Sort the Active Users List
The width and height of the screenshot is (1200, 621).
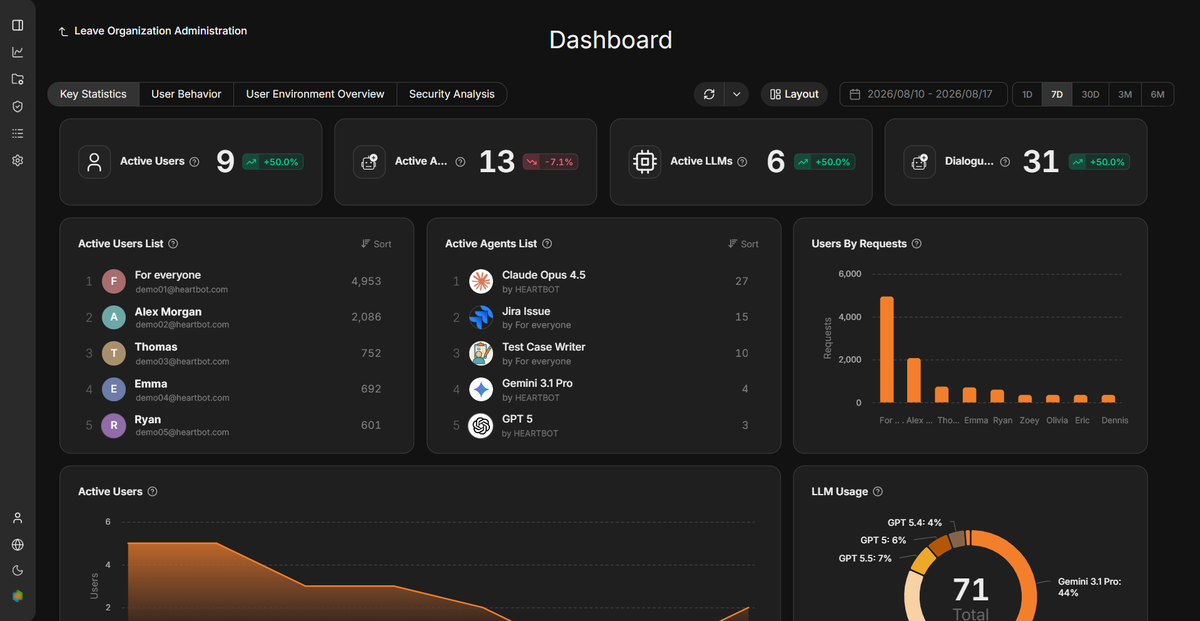pyautogui.click(x=377, y=244)
